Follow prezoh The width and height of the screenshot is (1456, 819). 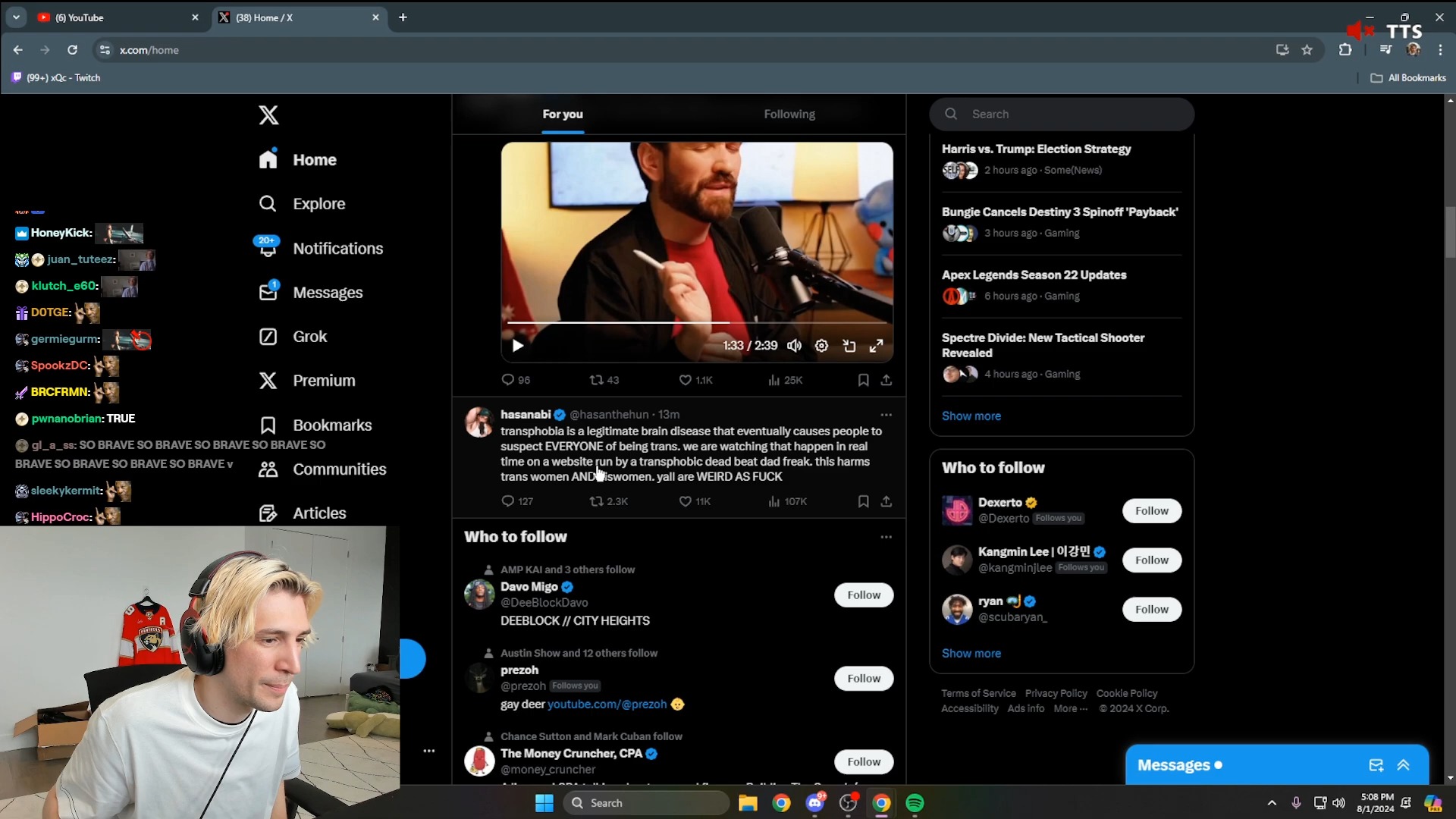click(864, 679)
